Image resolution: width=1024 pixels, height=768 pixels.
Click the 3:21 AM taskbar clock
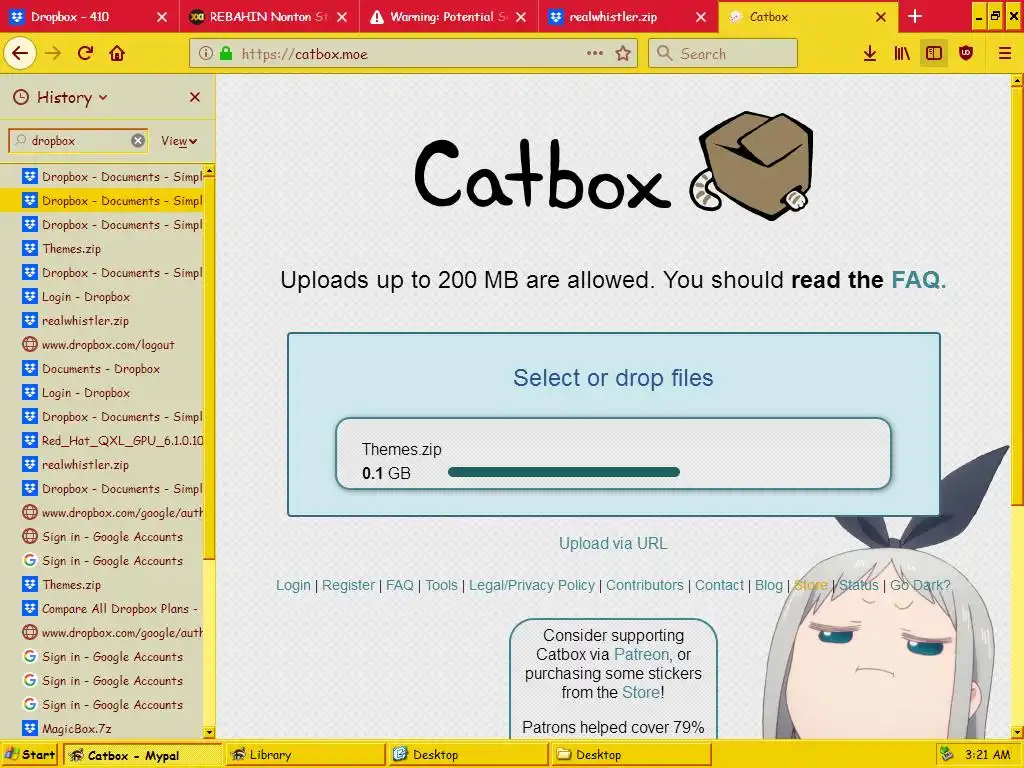pyautogui.click(x=988, y=755)
